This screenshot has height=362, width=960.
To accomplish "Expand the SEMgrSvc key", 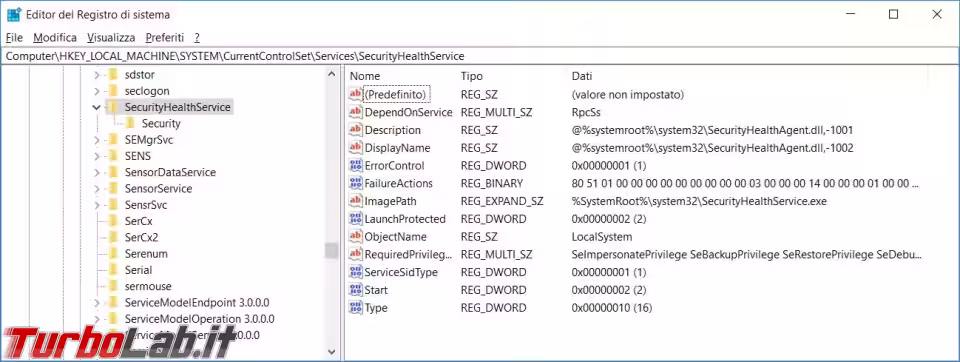I will click(97, 140).
